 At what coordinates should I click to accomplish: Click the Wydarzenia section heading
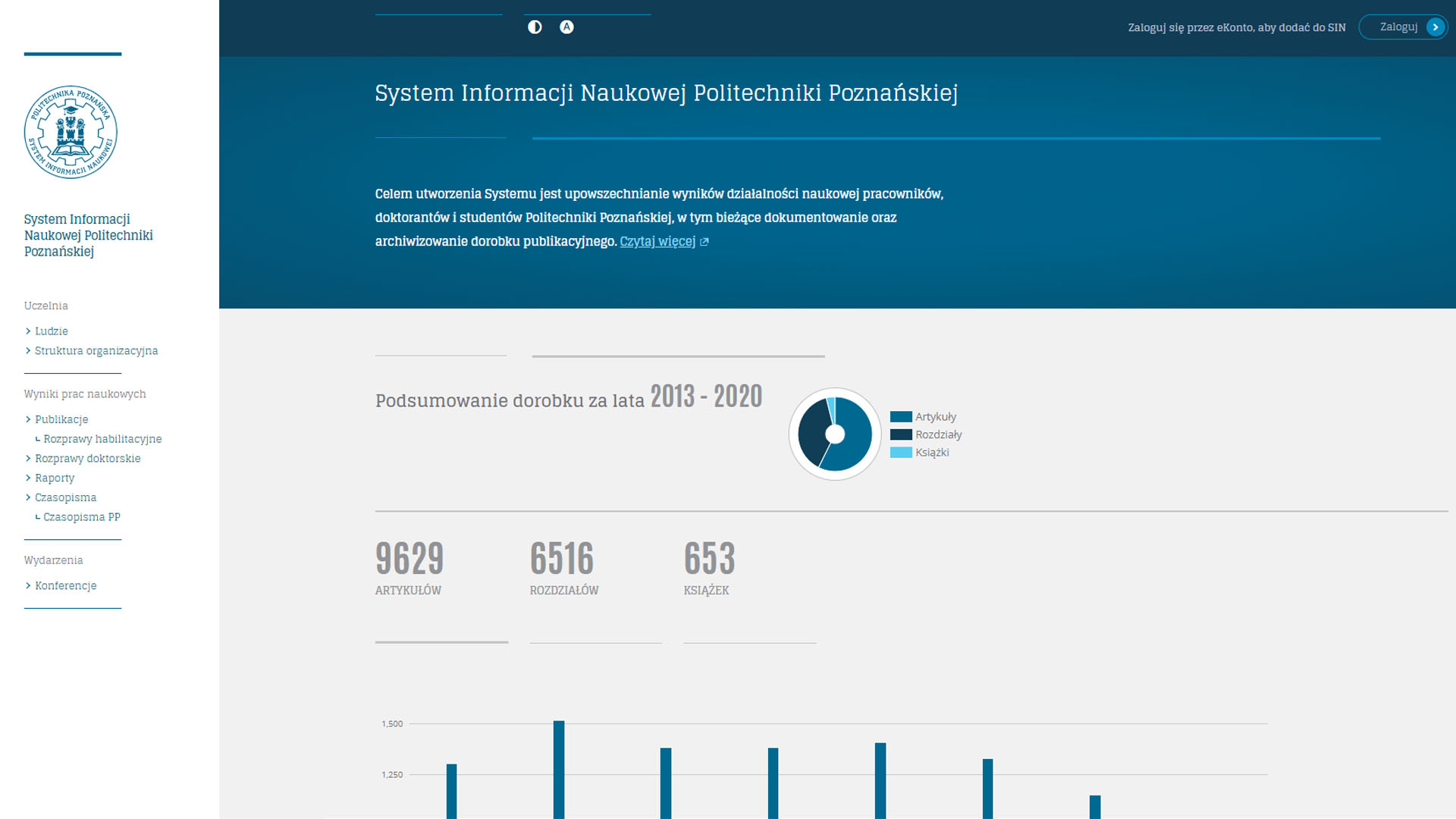coord(54,560)
